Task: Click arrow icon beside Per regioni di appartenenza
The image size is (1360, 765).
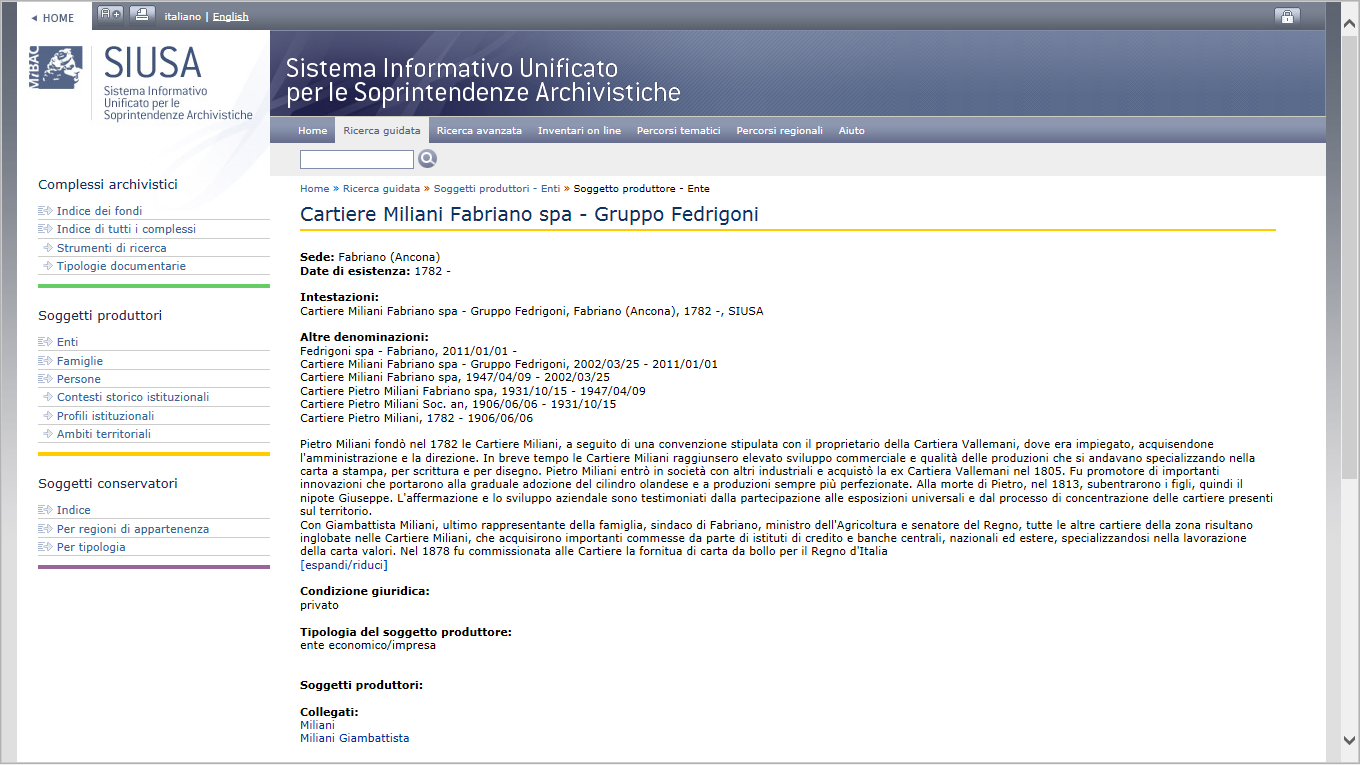Action: tap(45, 529)
